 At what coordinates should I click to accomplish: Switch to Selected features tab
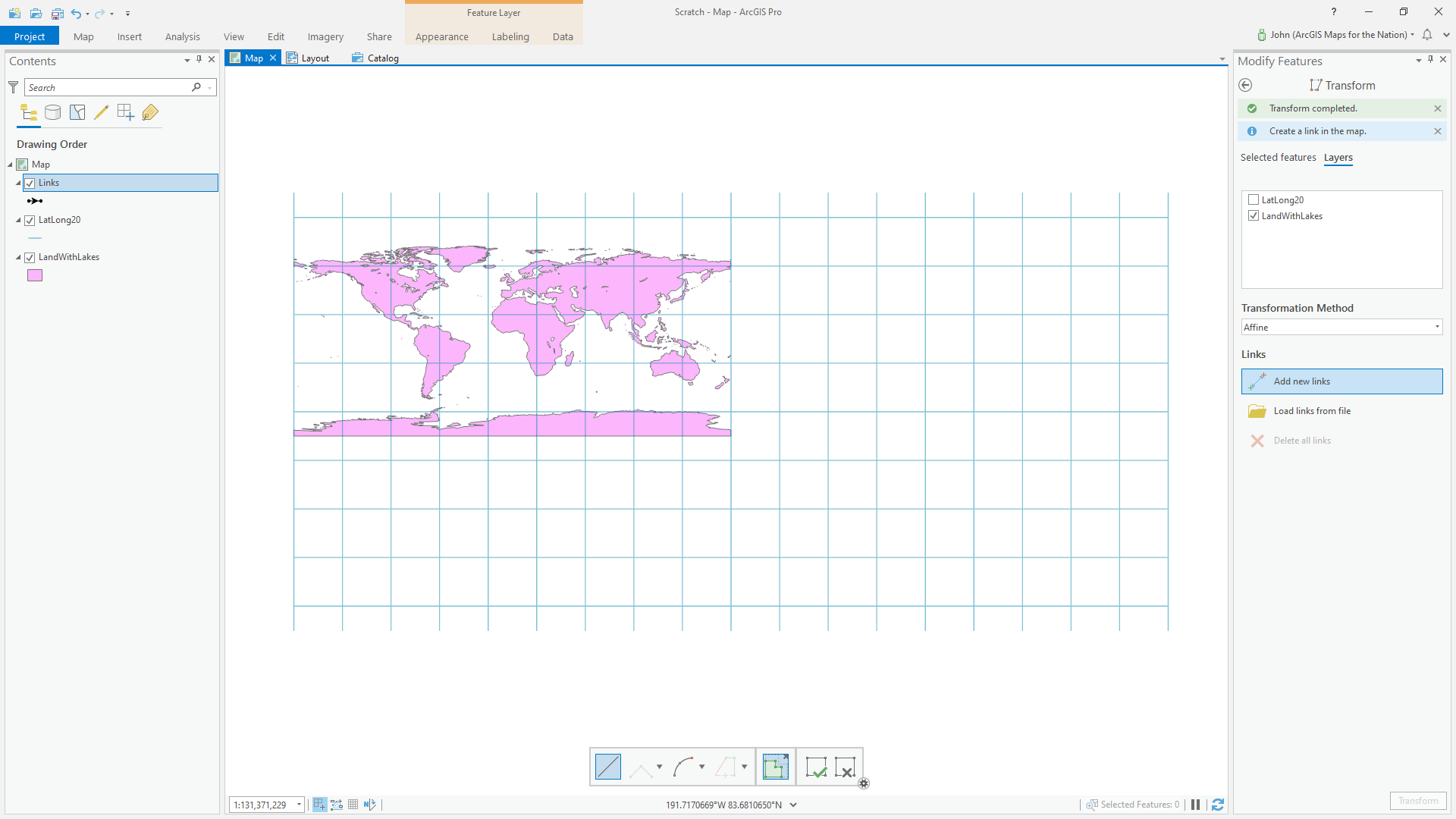1278,158
